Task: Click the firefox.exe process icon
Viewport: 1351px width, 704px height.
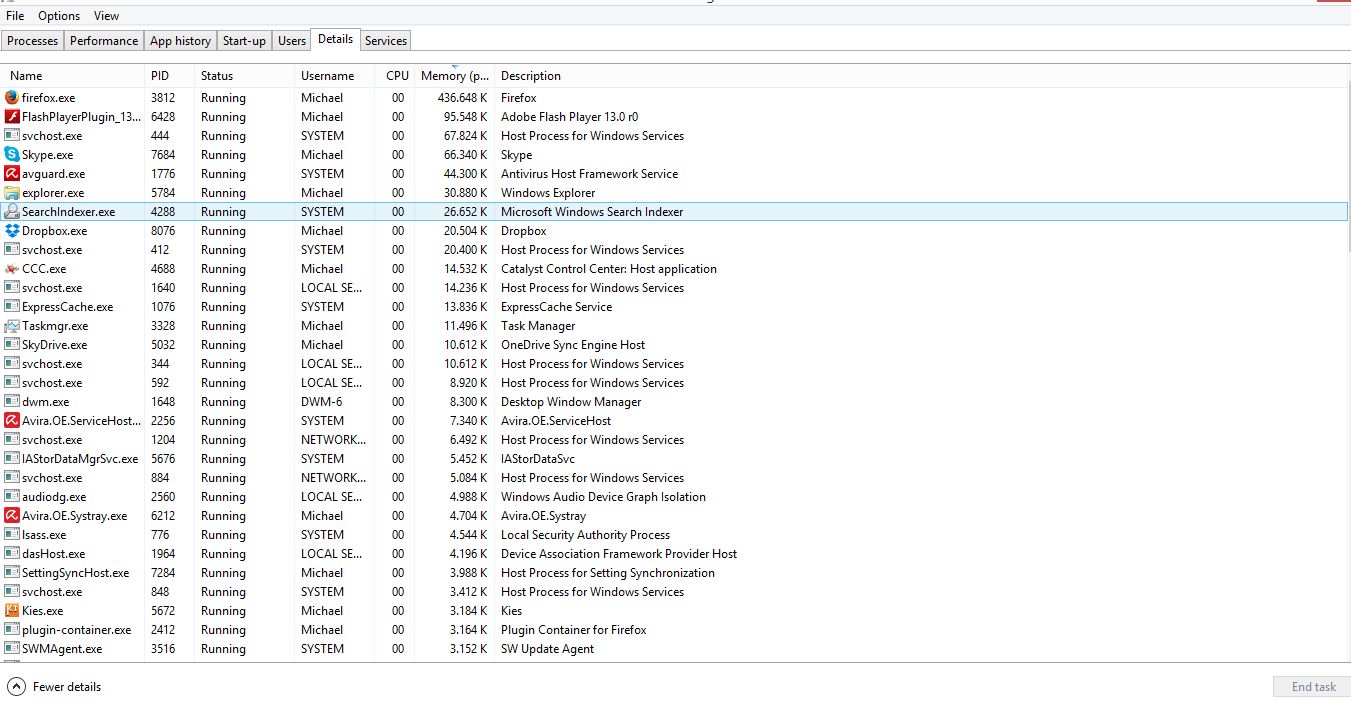Action: coord(12,98)
